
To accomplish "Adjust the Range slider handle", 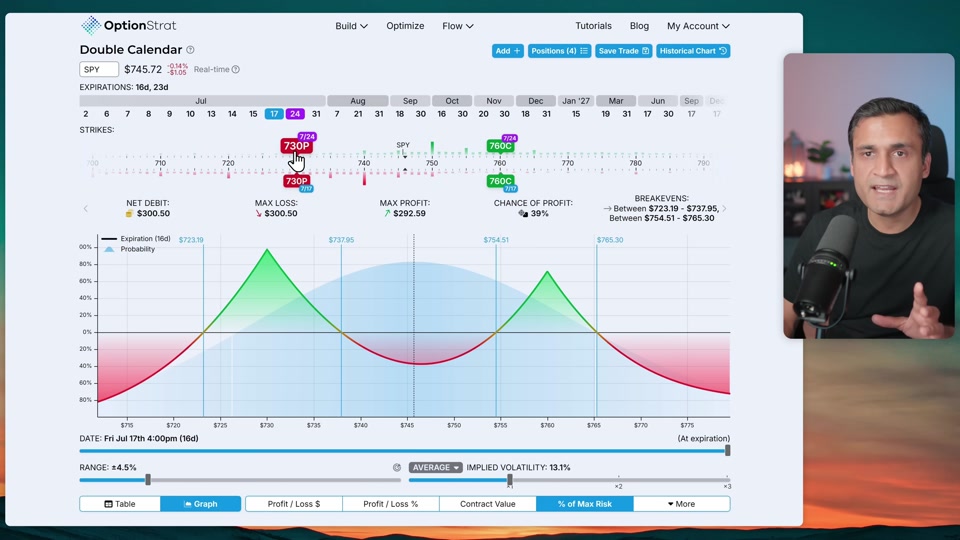I will [148, 480].
